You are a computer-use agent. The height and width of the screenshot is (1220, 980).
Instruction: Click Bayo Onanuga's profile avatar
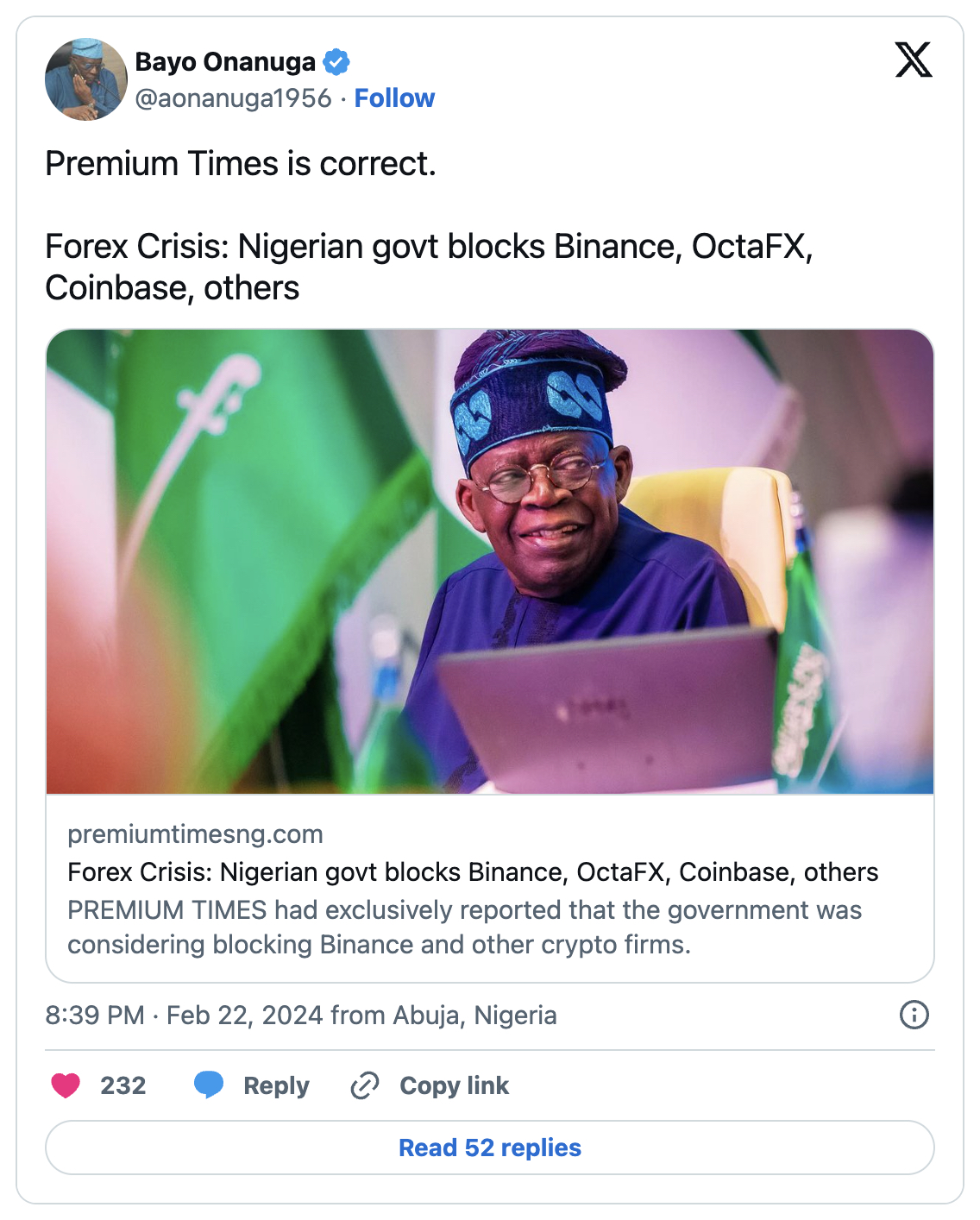click(85, 79)
